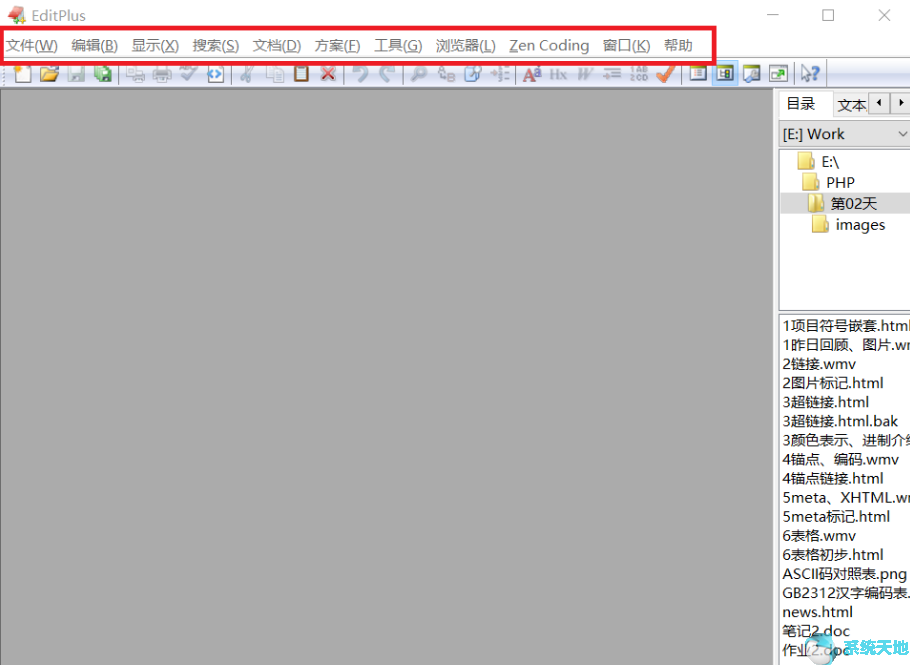Click the Paste clipboard icon
Image resolution: width=910 pixels, height=665 pixels.
click(301, 73)
